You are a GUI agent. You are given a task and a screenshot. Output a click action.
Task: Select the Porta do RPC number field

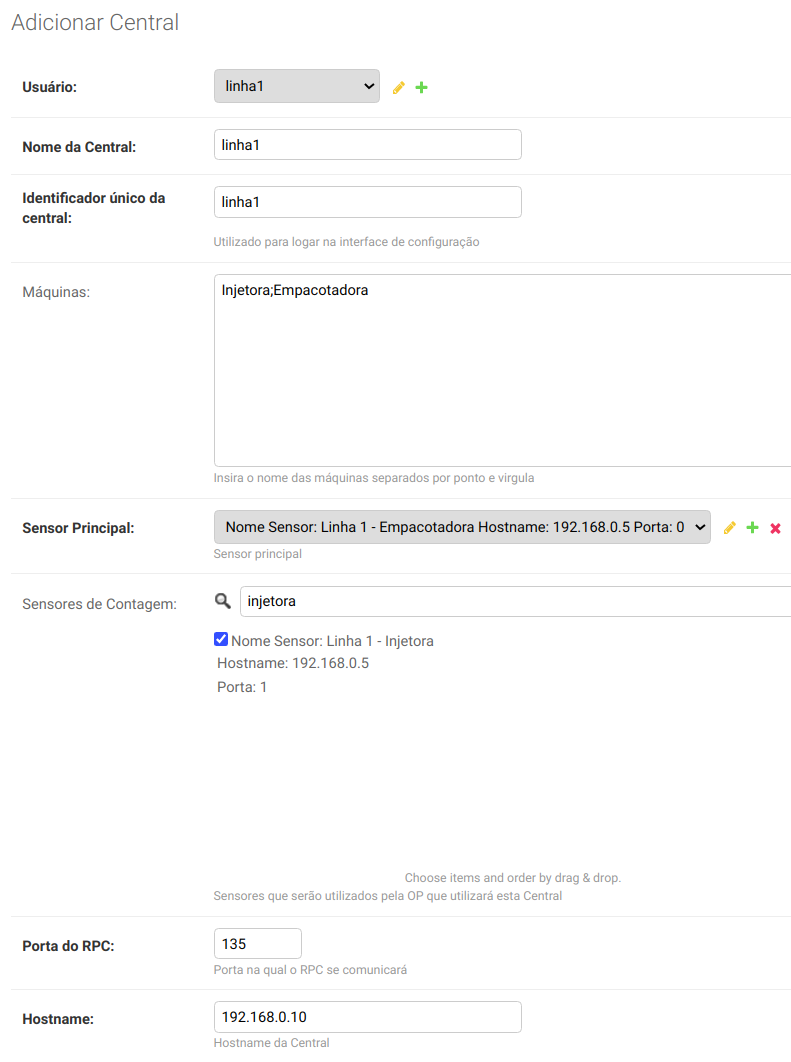click(257, 944)
